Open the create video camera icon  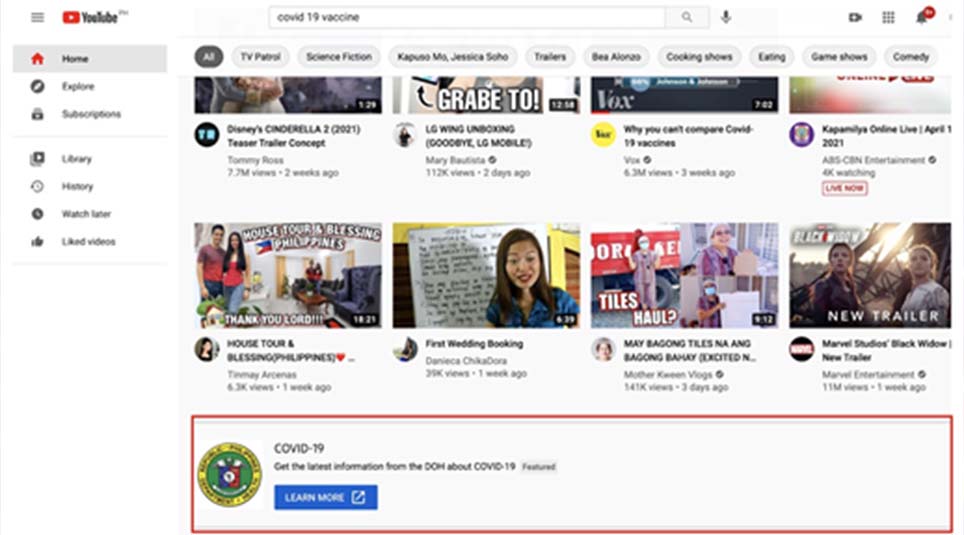855,17
